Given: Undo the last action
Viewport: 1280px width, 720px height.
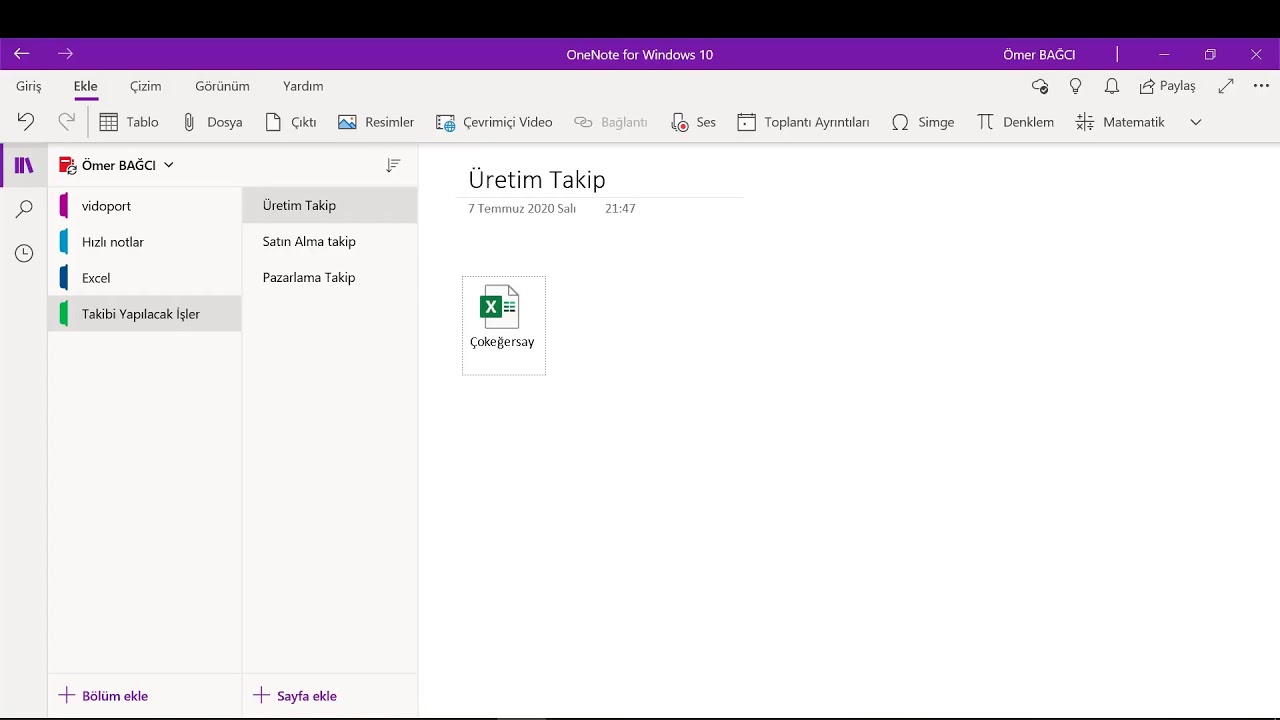Looking at the screenshot, I should (26, 122).
